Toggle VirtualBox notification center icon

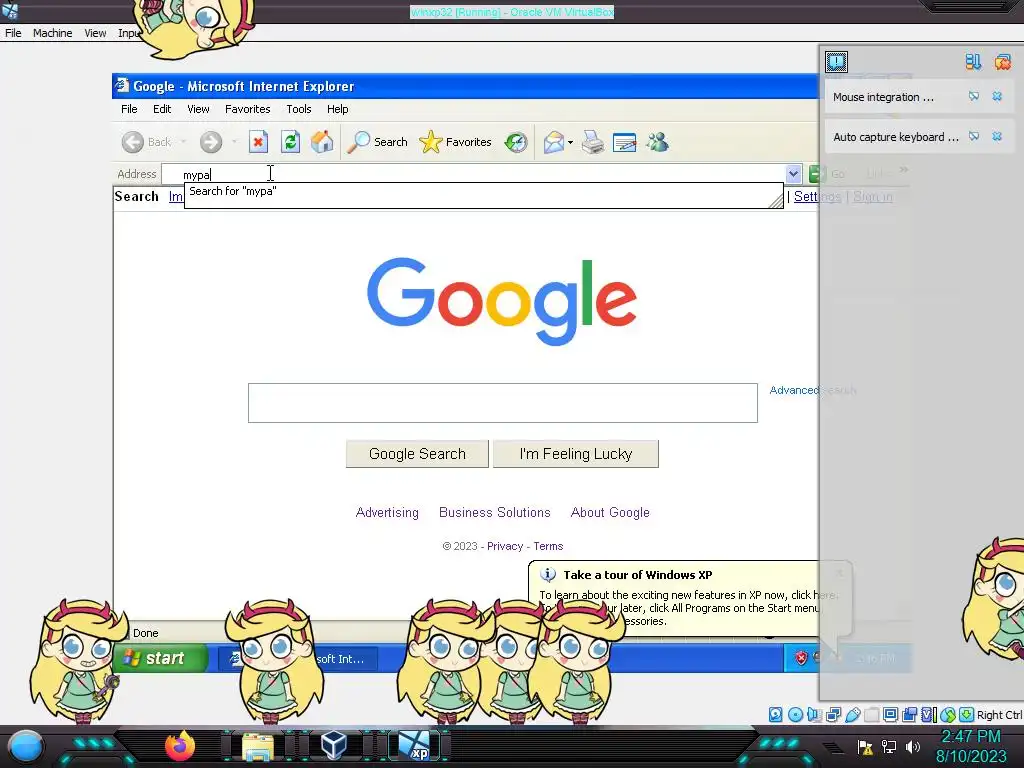click(x=836, y=61)
